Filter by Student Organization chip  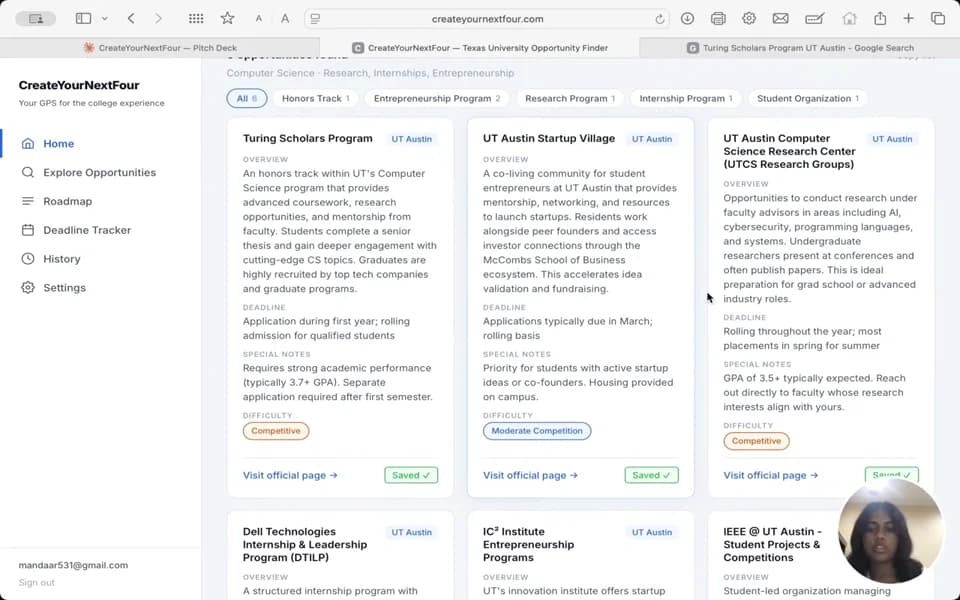pos(808,99)
